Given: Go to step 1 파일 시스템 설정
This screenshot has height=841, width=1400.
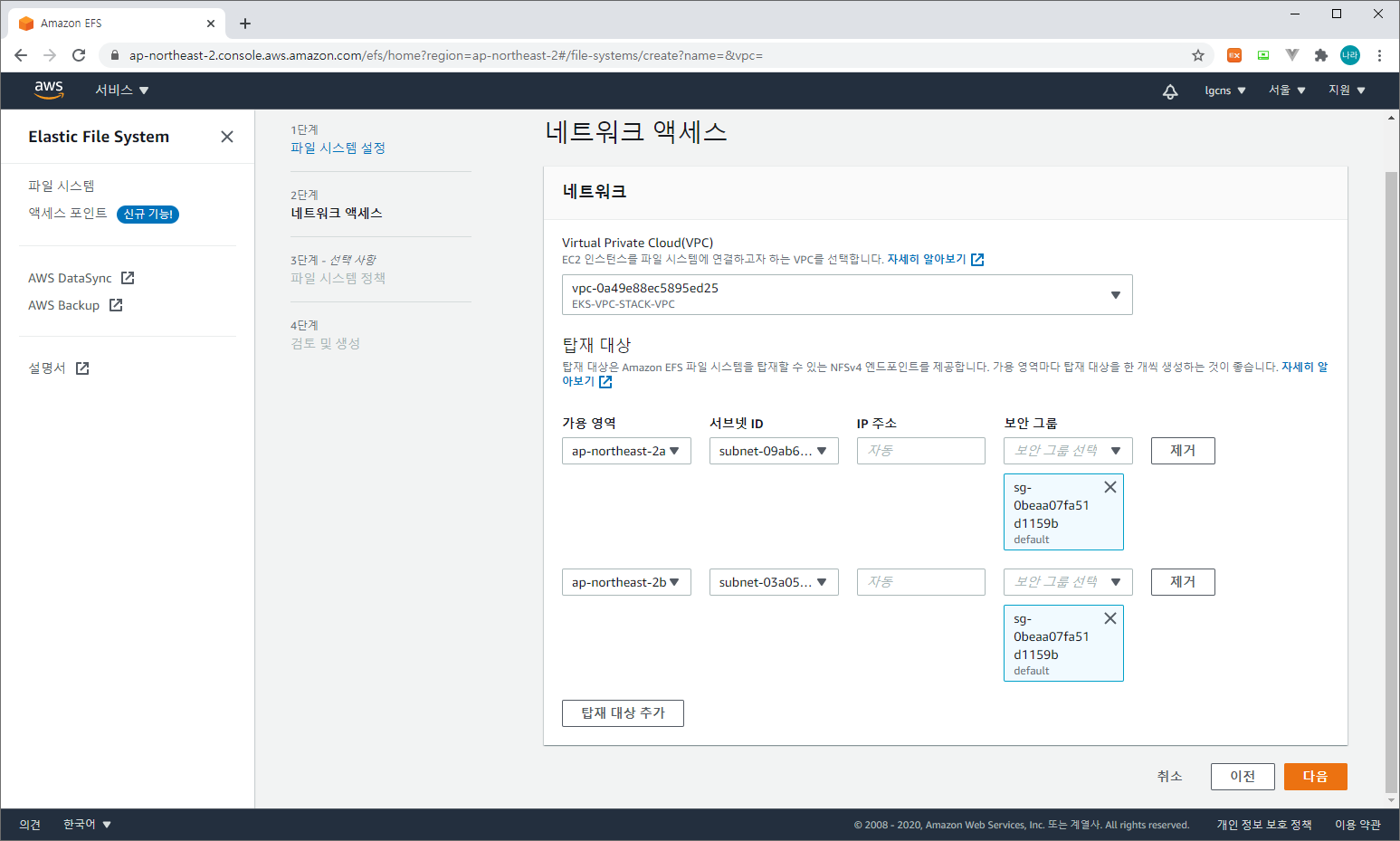Looking at the screenshot, I should pos(338,148).
